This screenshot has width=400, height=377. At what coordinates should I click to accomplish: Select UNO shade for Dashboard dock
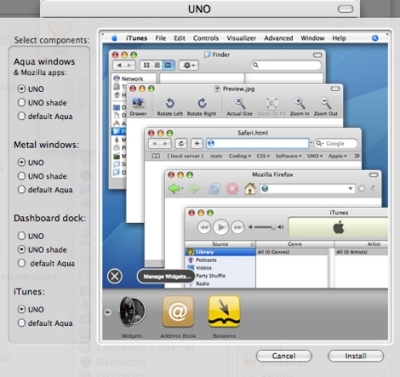click(x=22, y=249)
